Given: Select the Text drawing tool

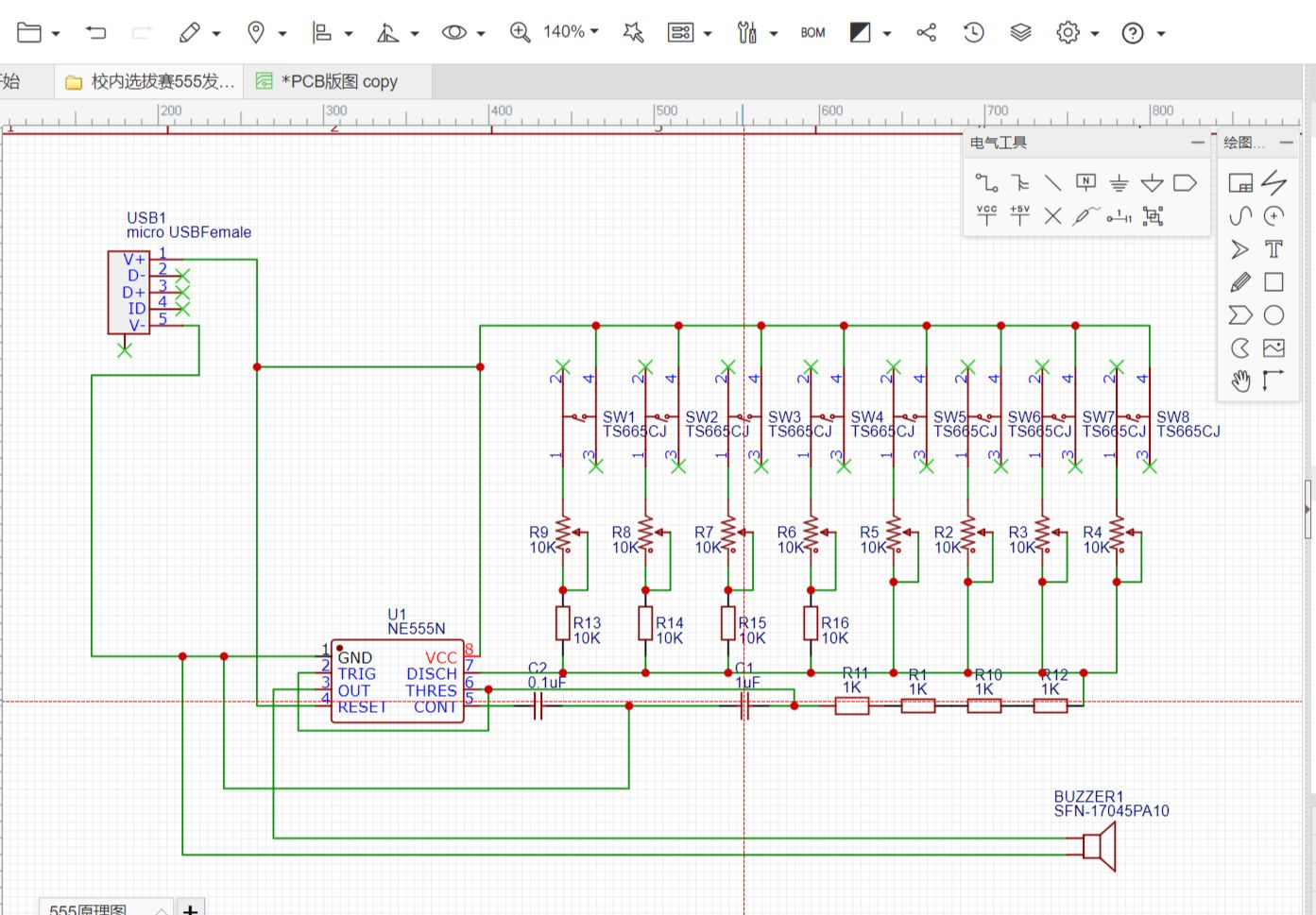Looking at the screenshot, I should tap(1273, 249).
